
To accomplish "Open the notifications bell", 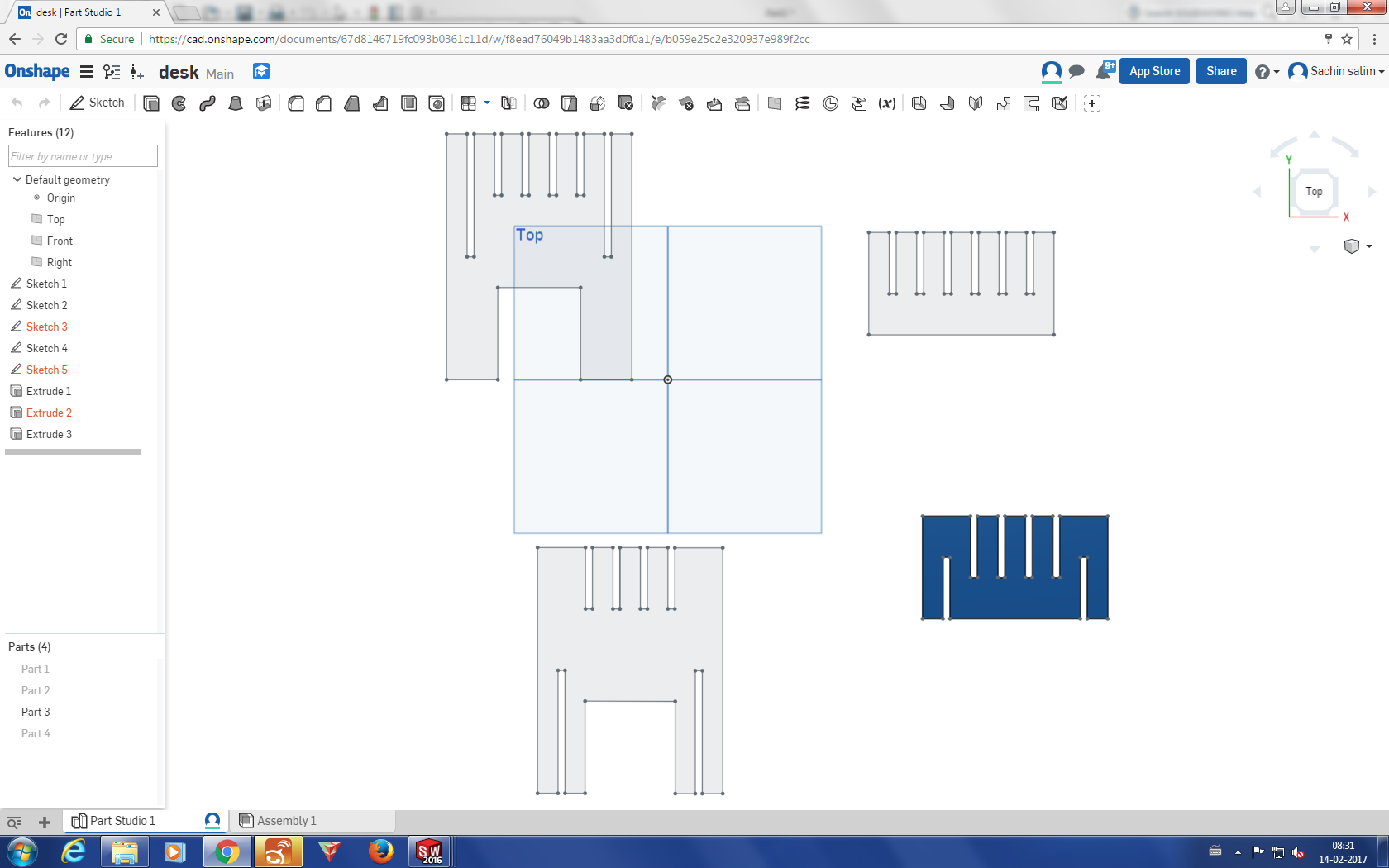I will [x=1105, y=71].
